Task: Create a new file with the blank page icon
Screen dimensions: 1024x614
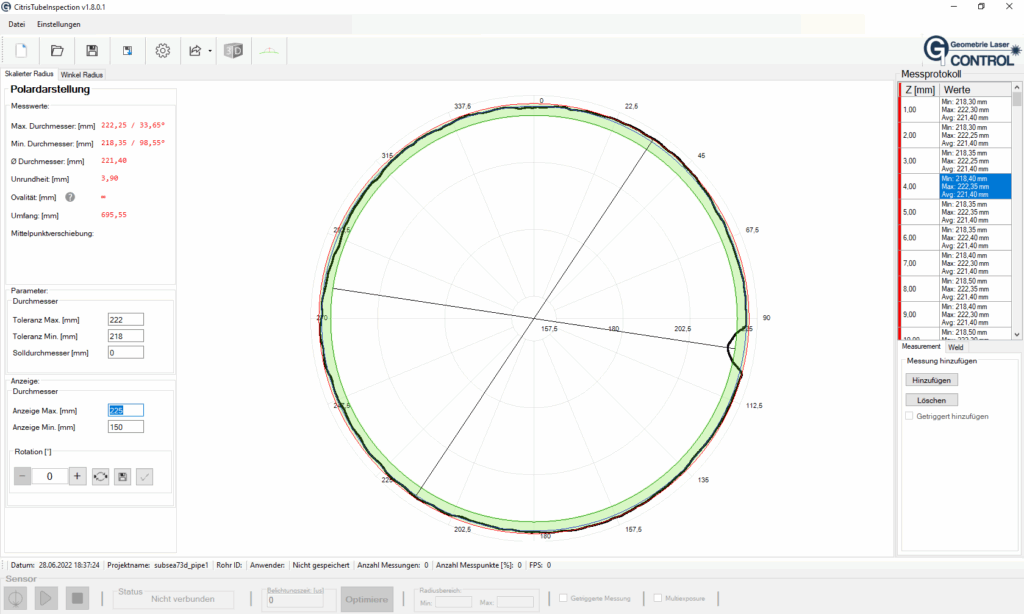Action: (x=21, y=50)
